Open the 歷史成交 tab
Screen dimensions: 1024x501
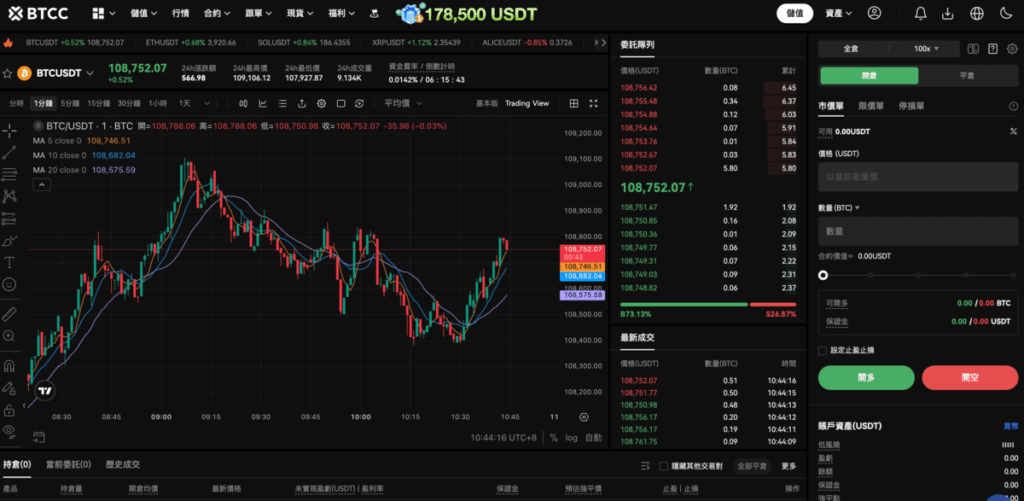coord(123,464)
